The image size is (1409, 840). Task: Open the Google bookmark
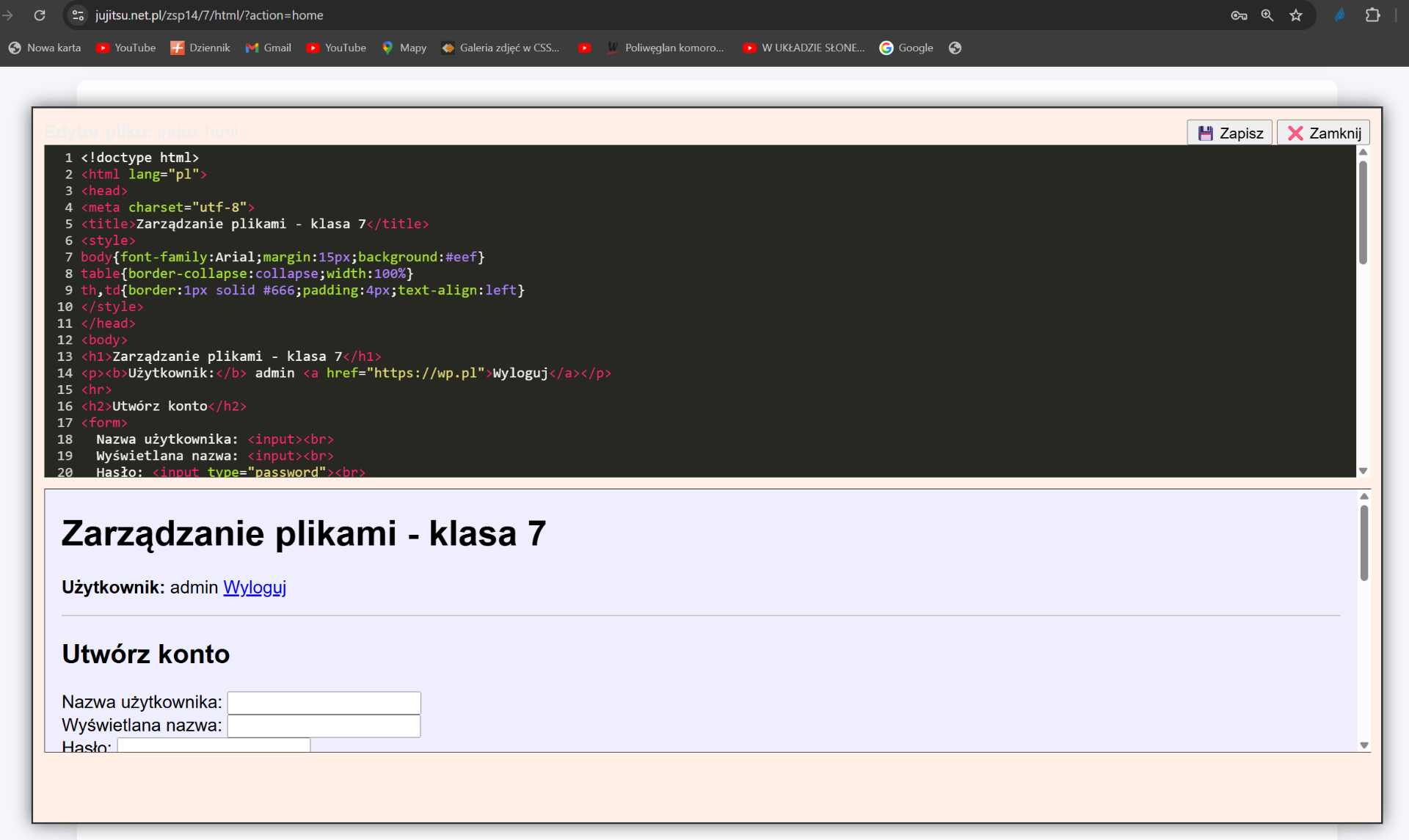coord(906,48)
